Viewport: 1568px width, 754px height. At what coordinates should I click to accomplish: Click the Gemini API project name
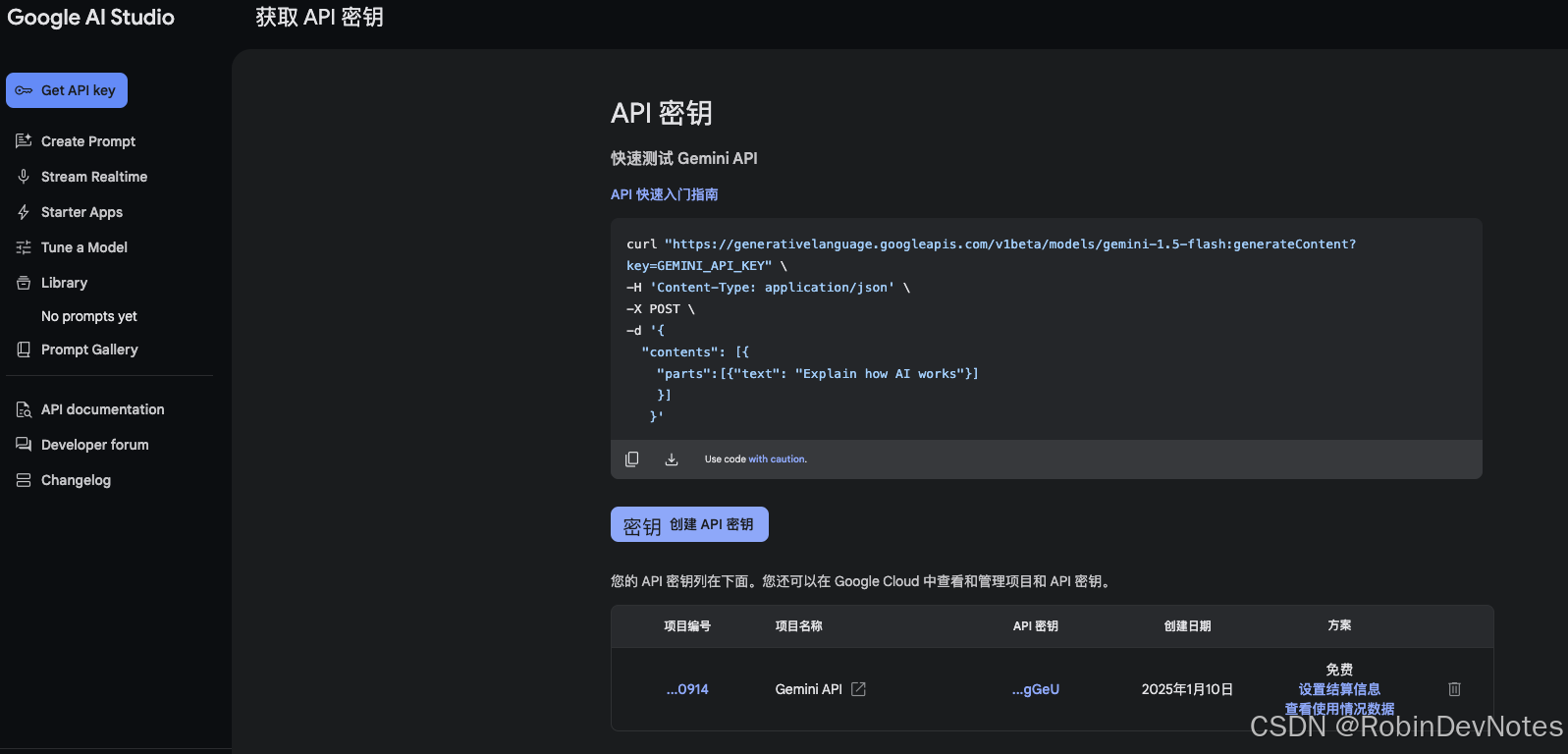(x=808, y=689)
